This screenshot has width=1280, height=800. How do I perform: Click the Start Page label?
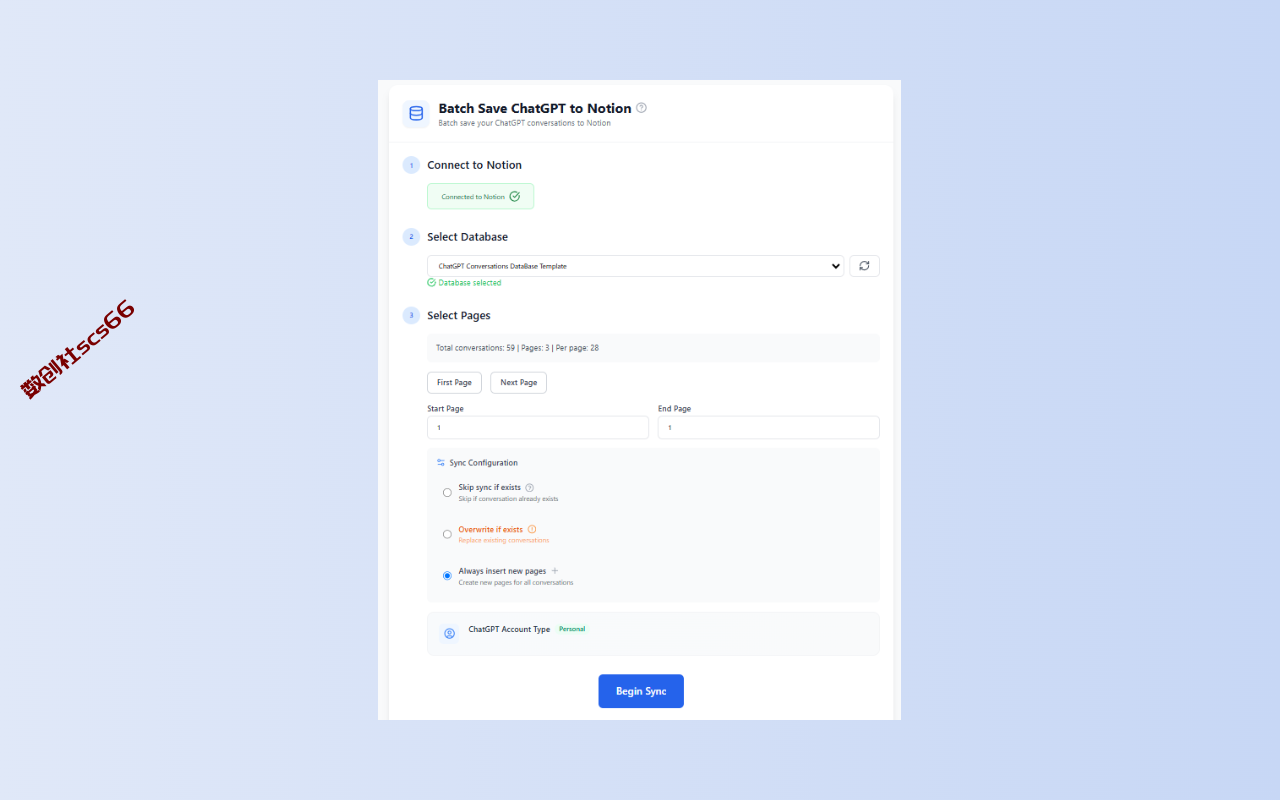pos(445,408)
